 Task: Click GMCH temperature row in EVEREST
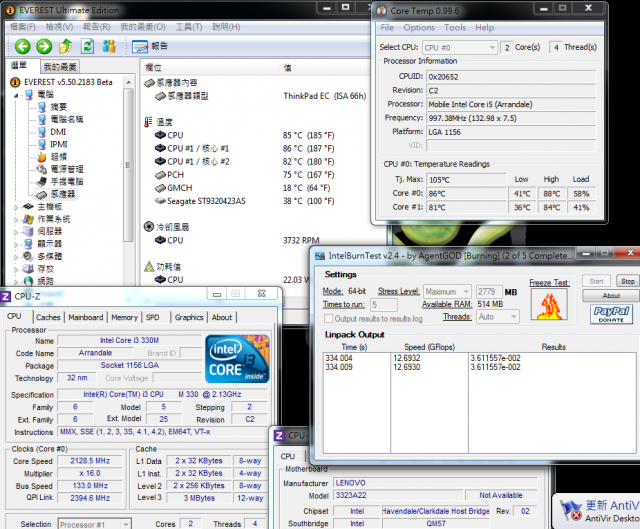pyautogui.click(x=243, y=188)
